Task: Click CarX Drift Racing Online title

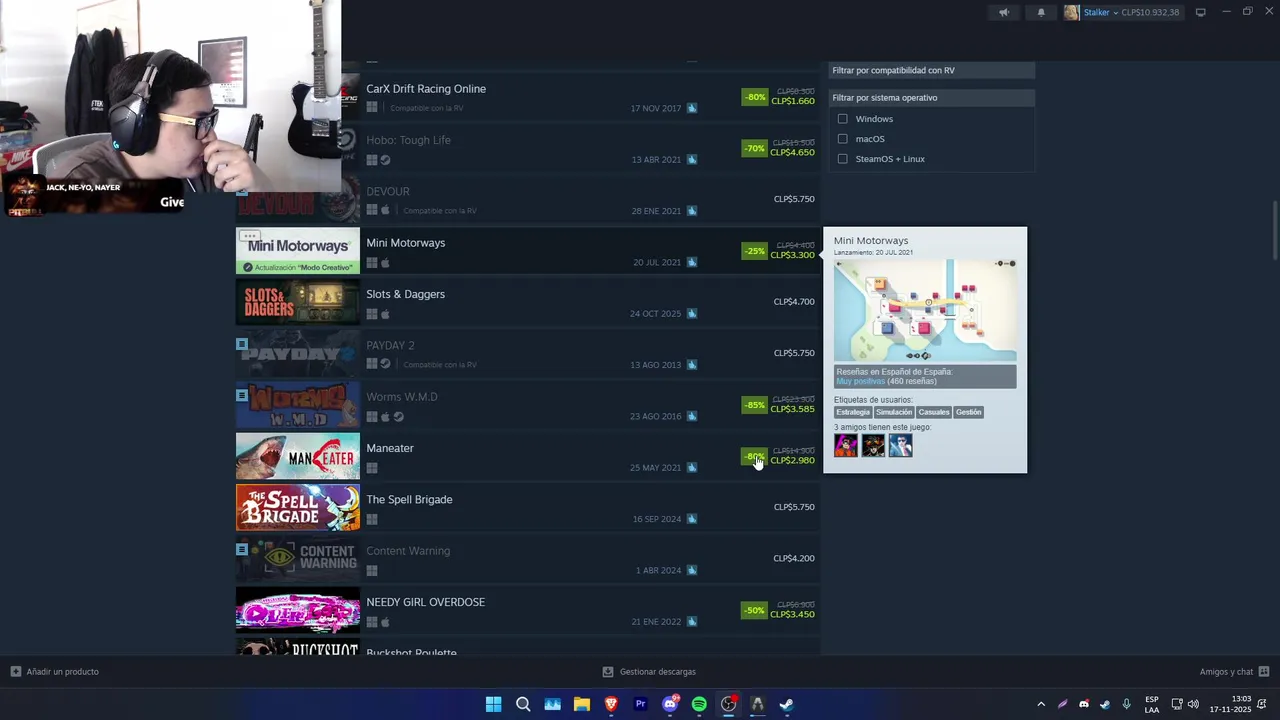Action: (426, 89)
